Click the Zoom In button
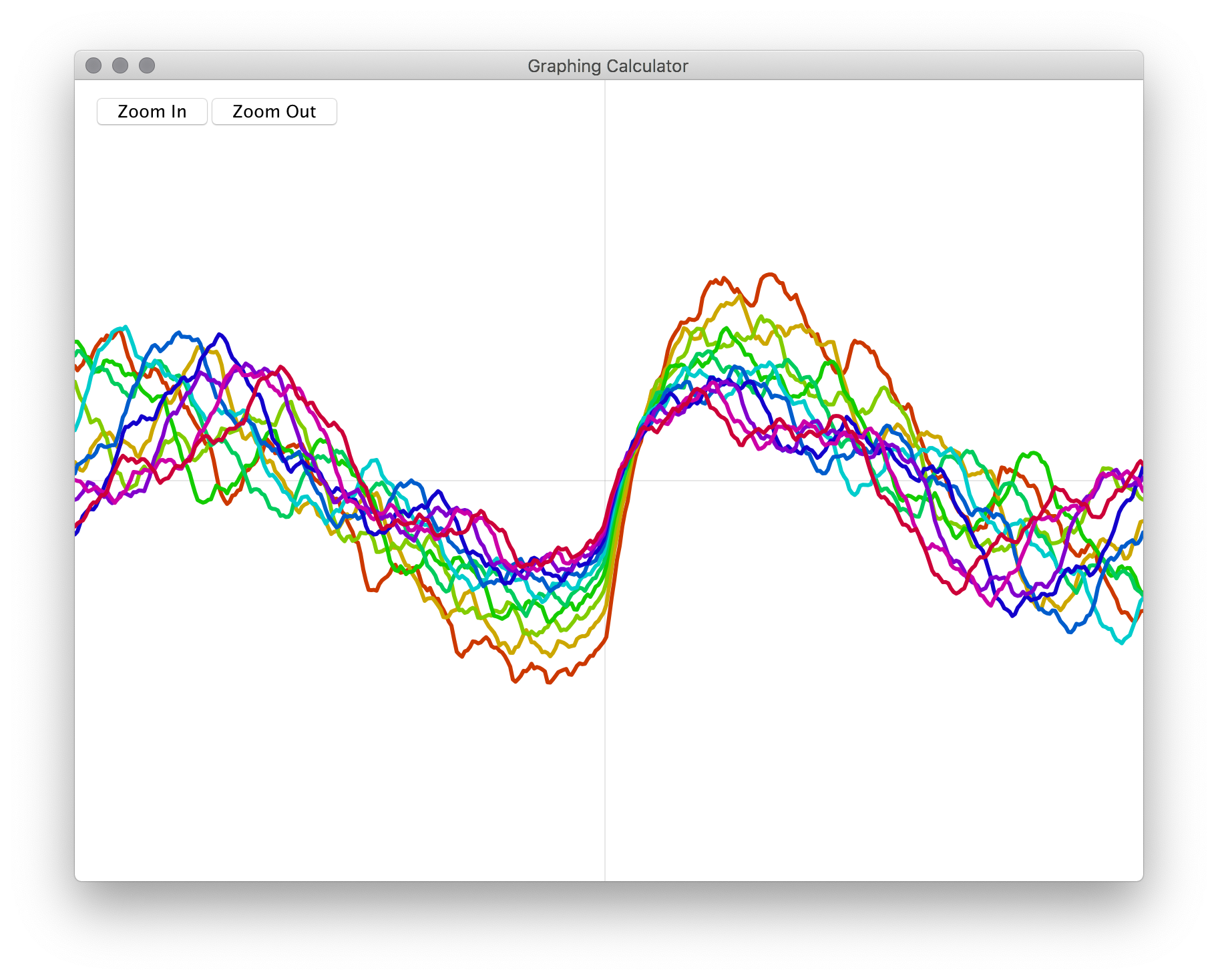Viewport: 1218px width, 980px height. [152, 111]
